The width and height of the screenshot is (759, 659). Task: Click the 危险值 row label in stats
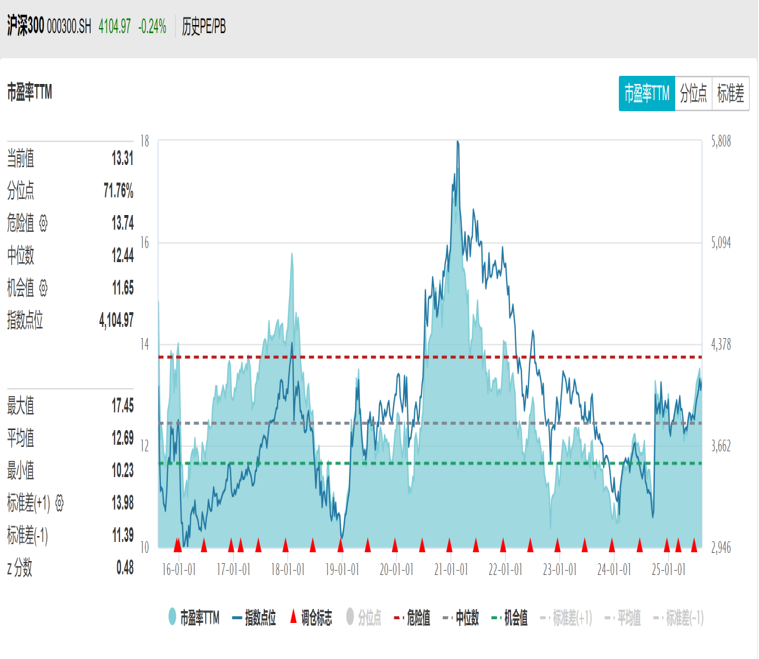pos(21,223)
